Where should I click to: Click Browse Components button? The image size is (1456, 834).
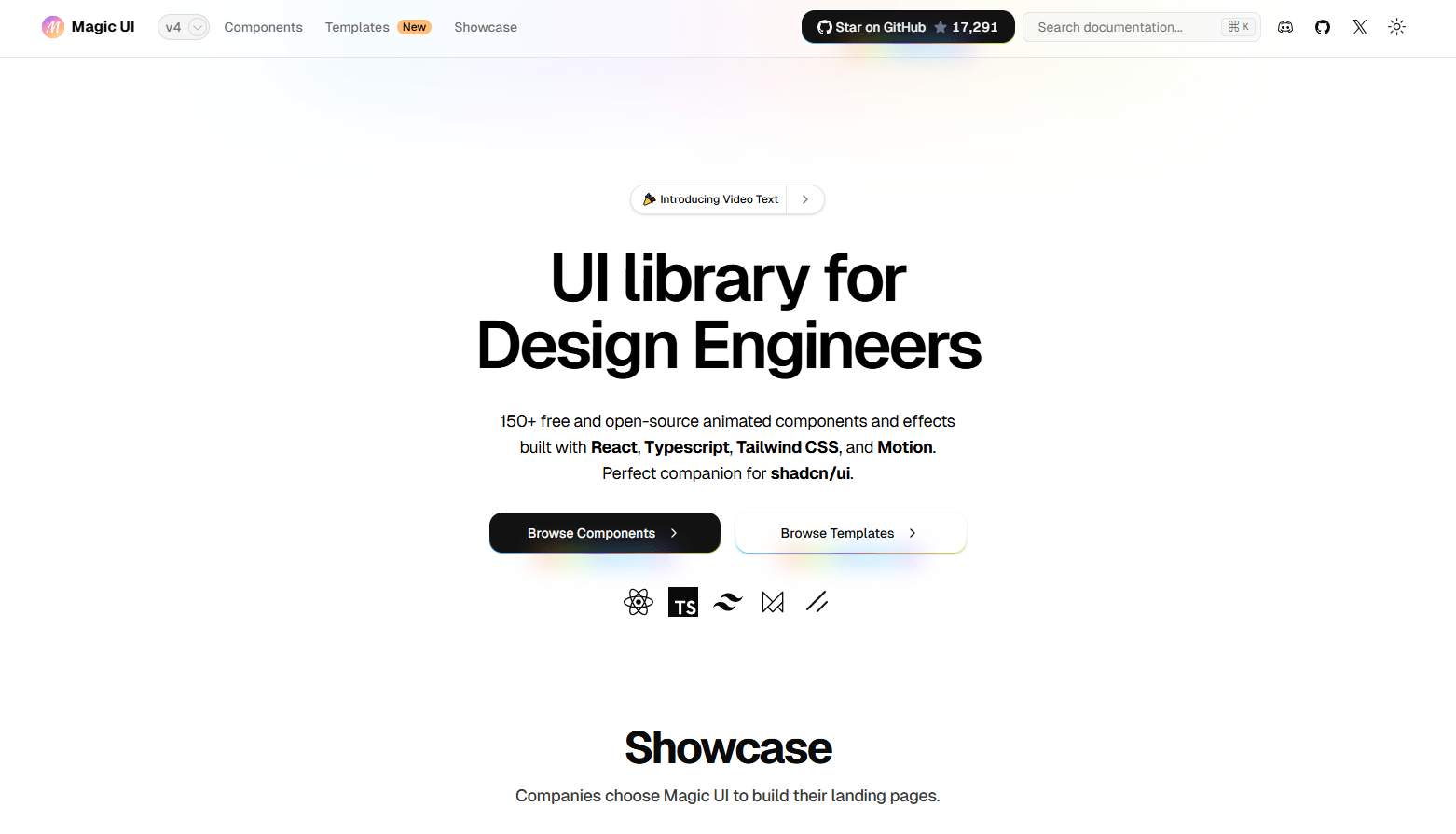(605, 533)
